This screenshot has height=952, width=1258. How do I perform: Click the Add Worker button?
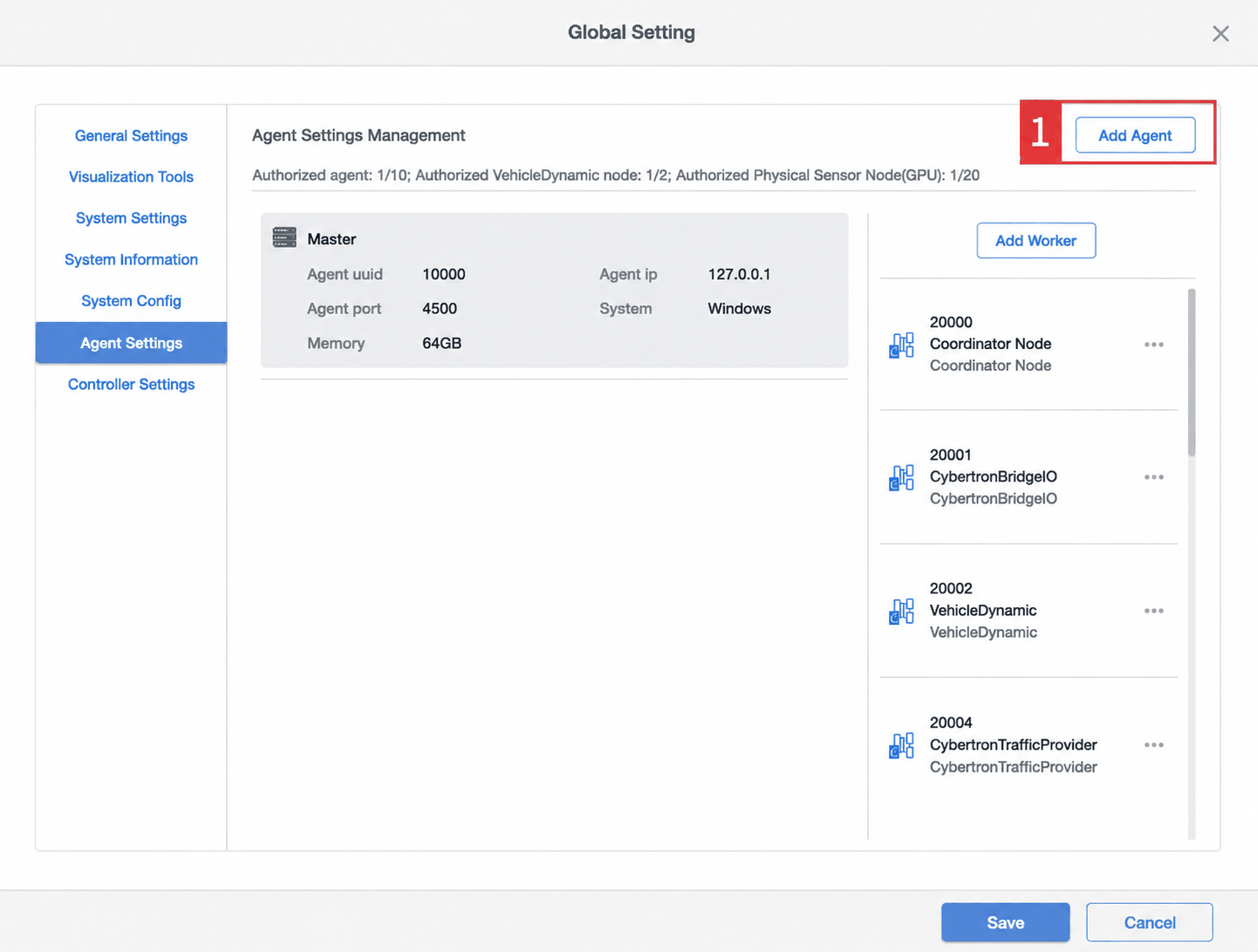pos(1036,240)
